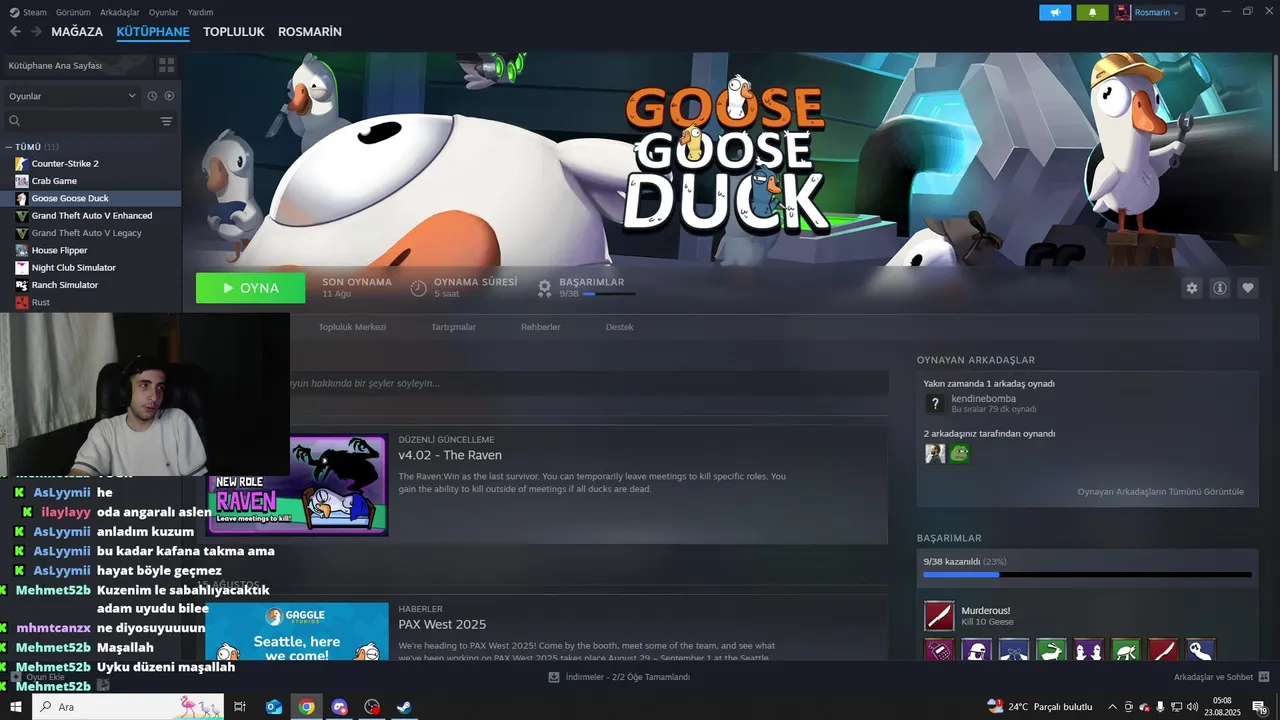Show hidden system tray icons chevron
The width and height of the screenshot is (1280, 720).
1112,707
